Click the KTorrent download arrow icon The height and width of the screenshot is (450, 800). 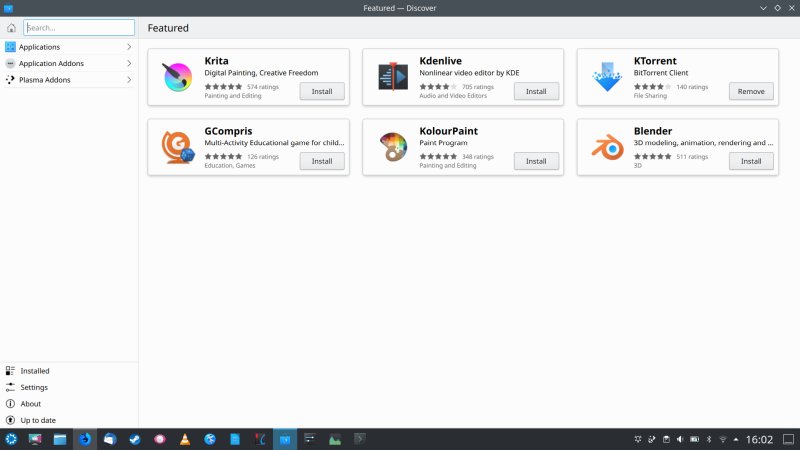click(x=607, y=77)
